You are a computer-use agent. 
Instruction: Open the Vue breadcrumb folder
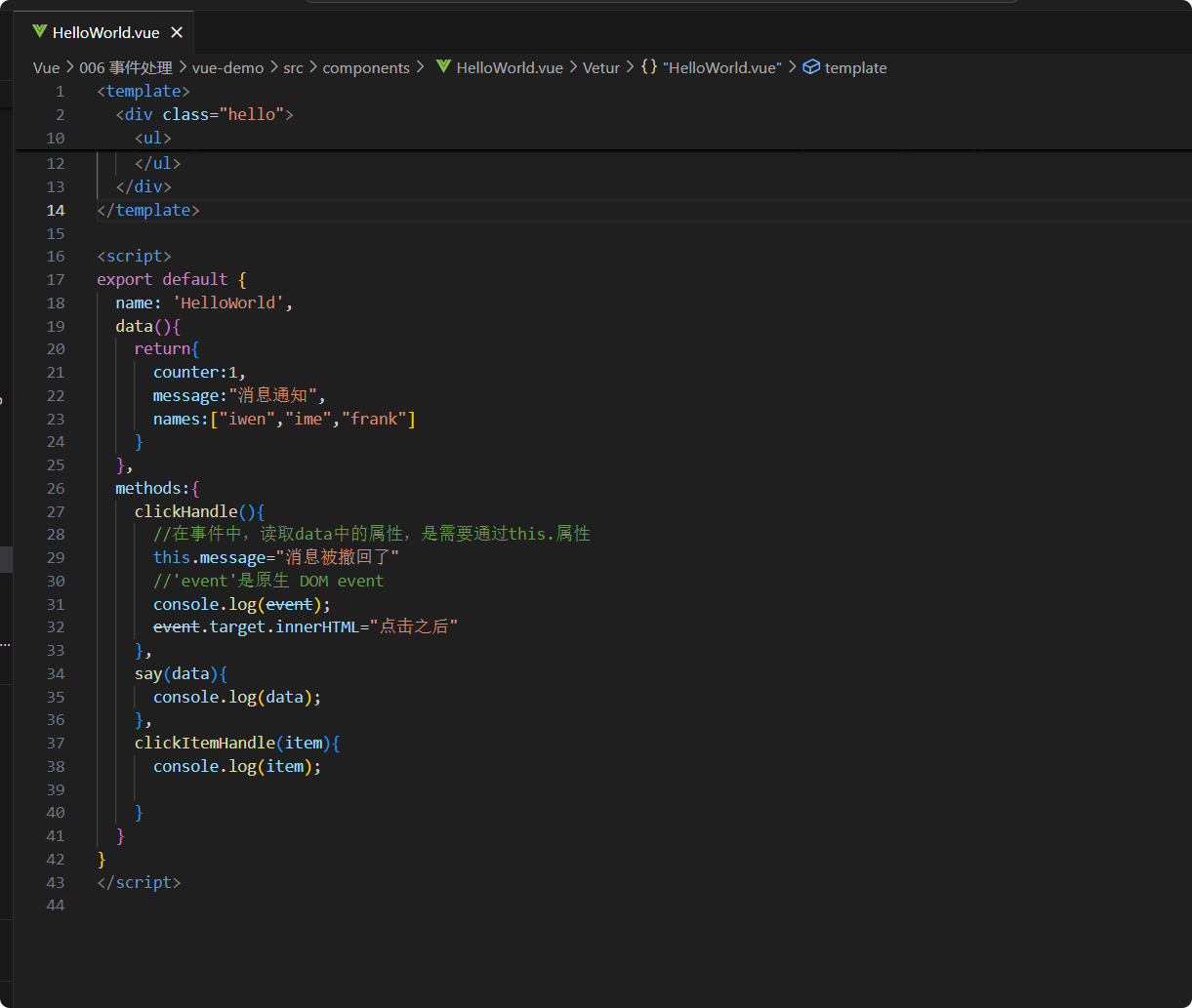point(46,67)
